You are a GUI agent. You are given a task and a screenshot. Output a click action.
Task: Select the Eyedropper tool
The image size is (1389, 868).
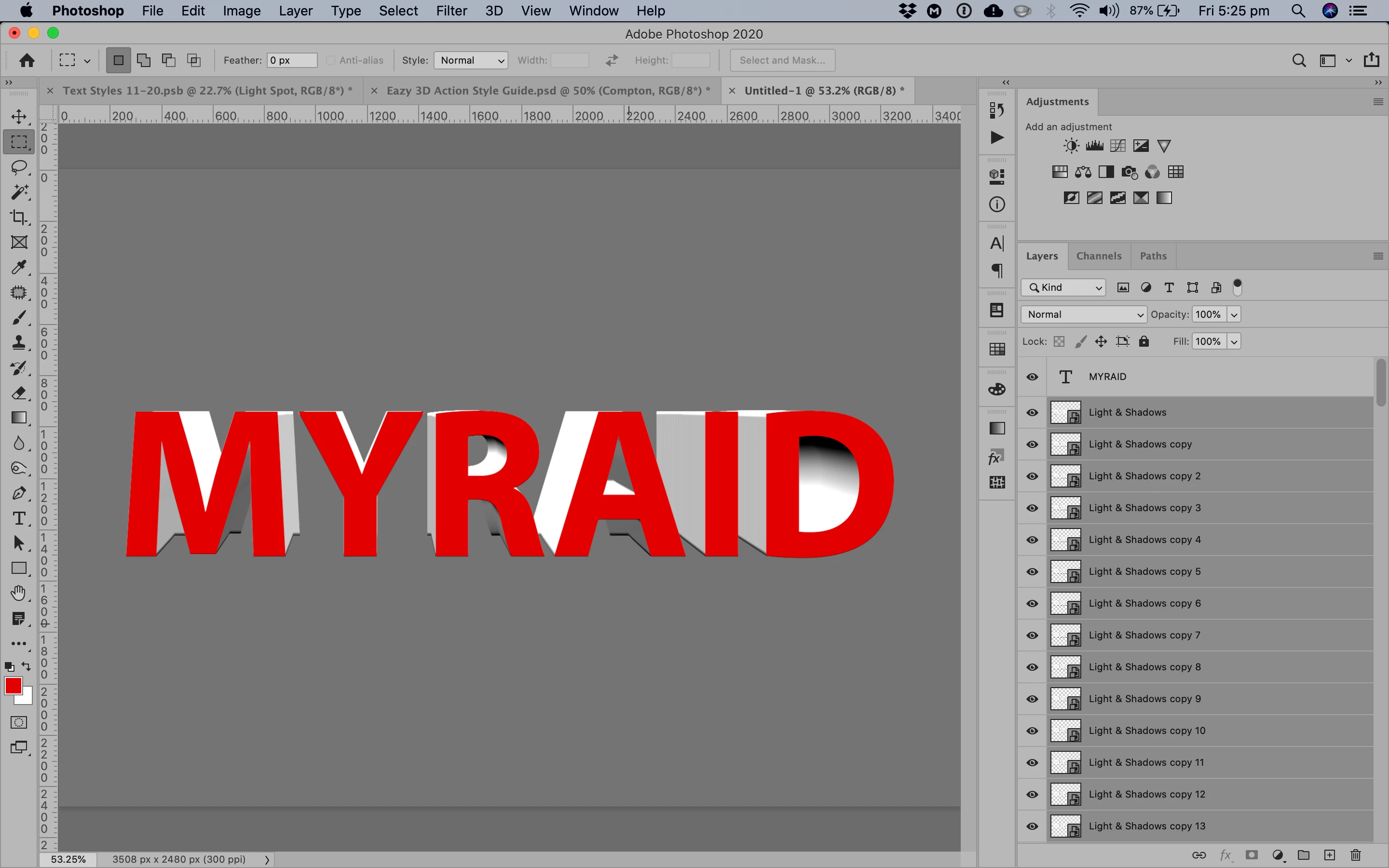pyautogui.click(x=19, y=268)
